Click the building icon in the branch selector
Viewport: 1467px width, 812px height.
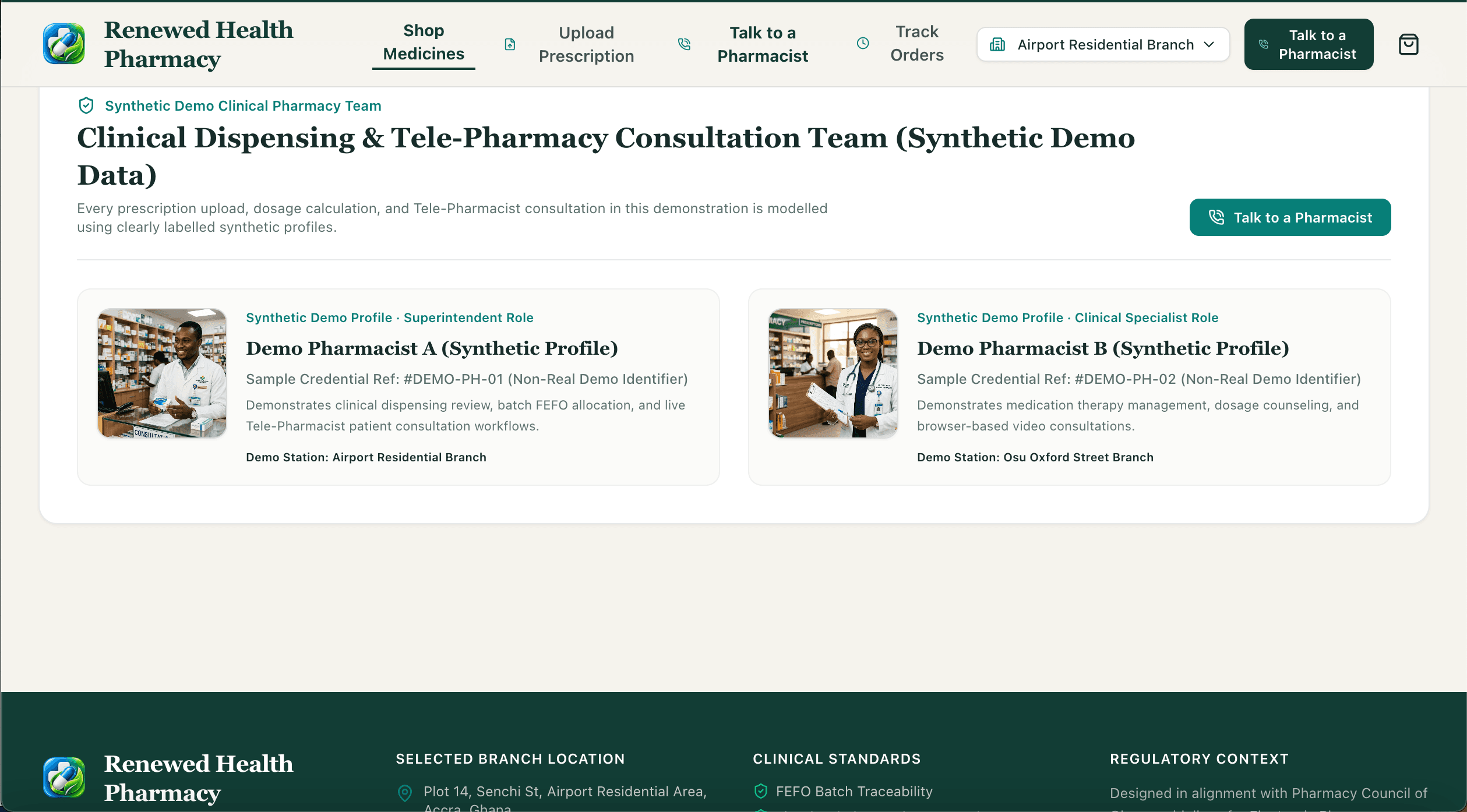[x=997, y=44]
